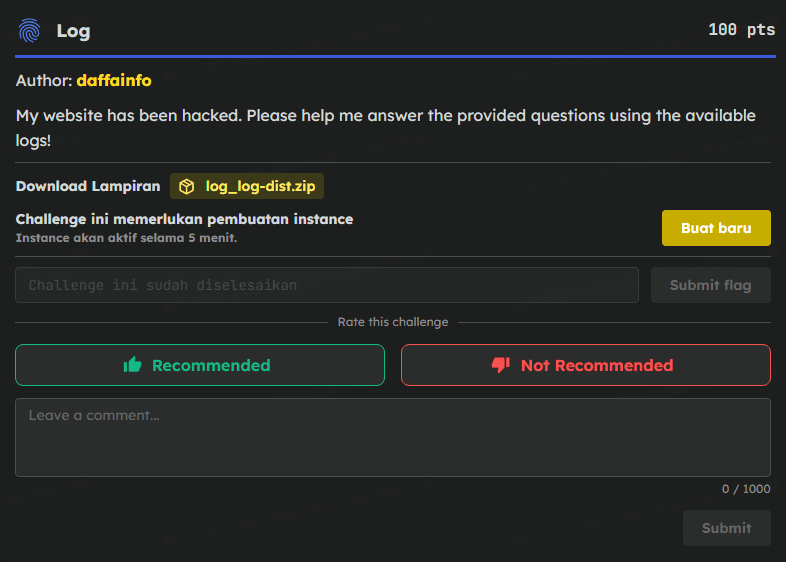Focus the flag input field
Viewport: 786px width, 562px height.
[326, 285]
